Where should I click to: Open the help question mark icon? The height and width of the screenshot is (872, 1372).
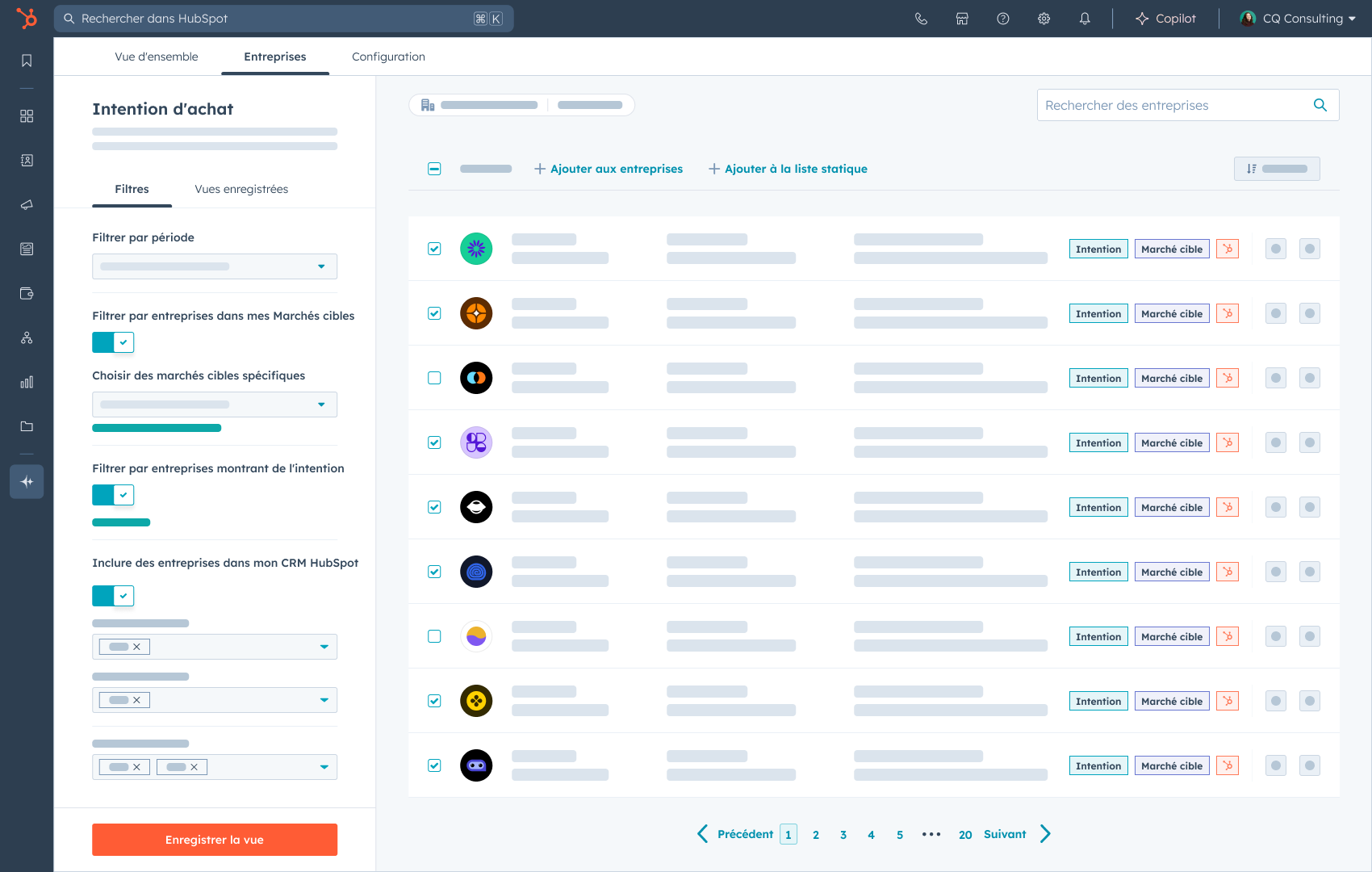(x=1003, y=19)
